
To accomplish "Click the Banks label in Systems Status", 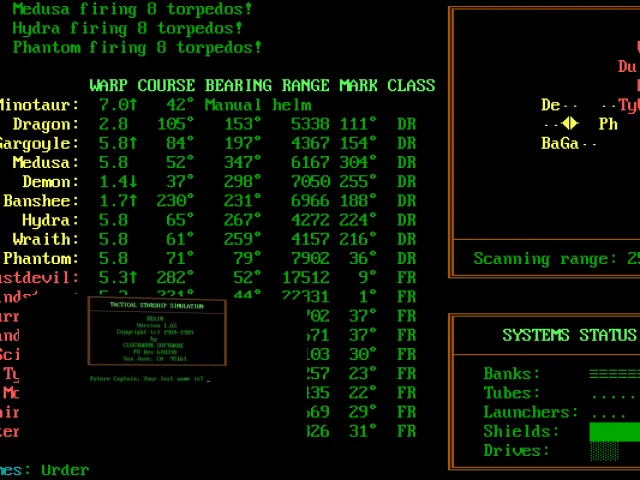I will pos(511,373).
